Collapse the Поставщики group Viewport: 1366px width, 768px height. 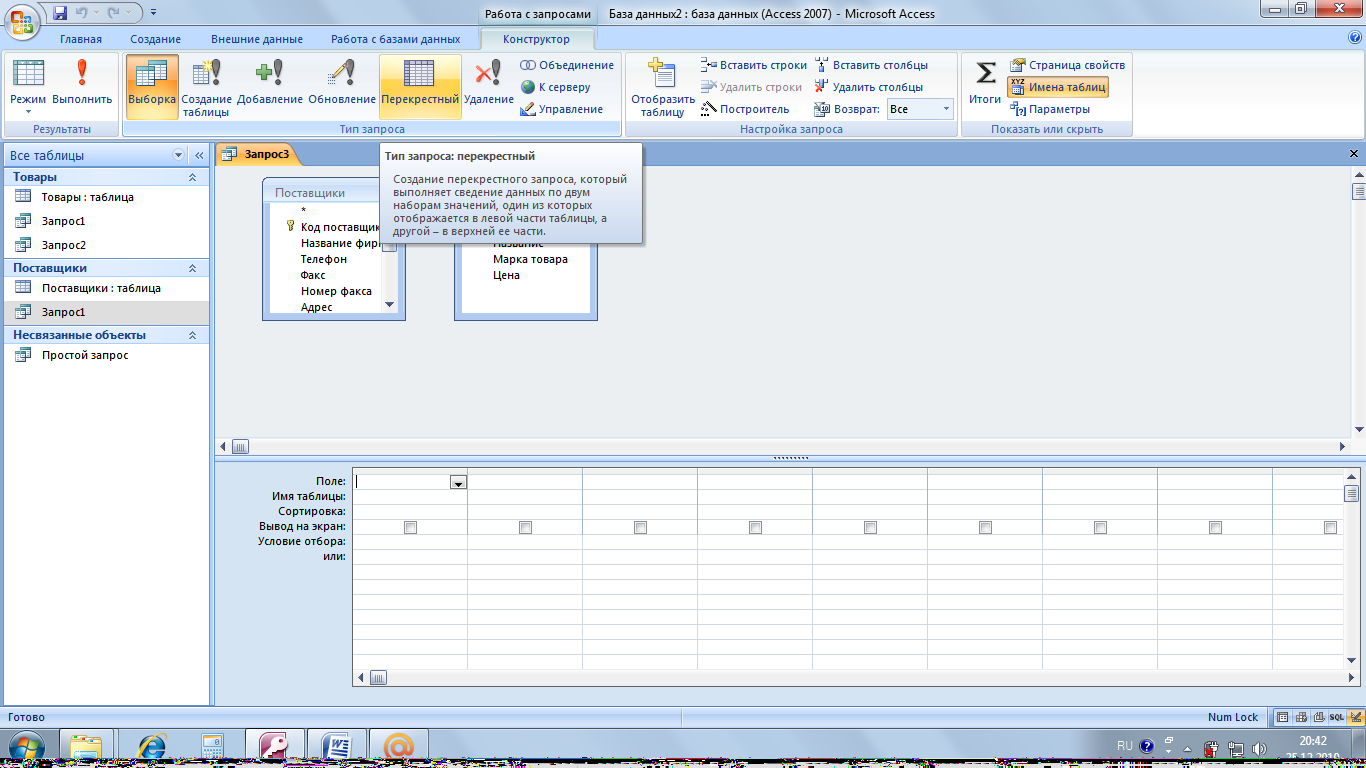tap(192, 268)
